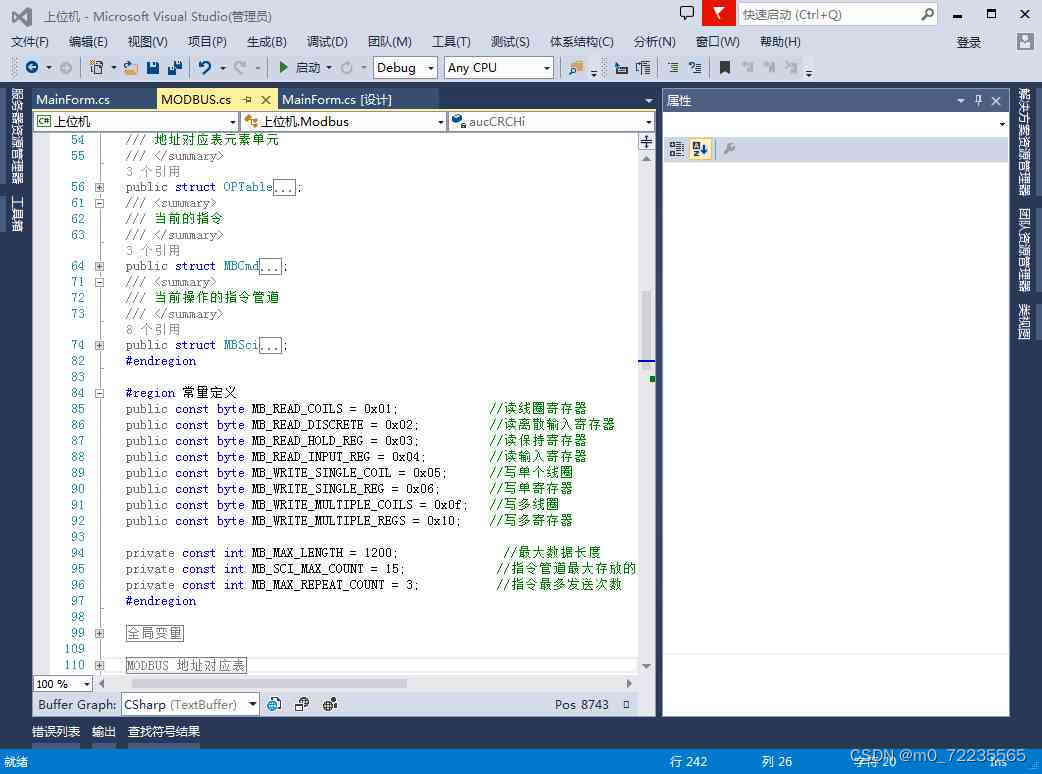Click the bookmark flag toolbar icon

725,67
